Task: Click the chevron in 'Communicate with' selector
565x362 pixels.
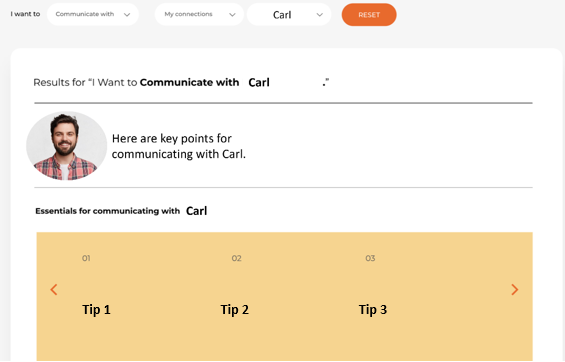Action: pos(127,15)
